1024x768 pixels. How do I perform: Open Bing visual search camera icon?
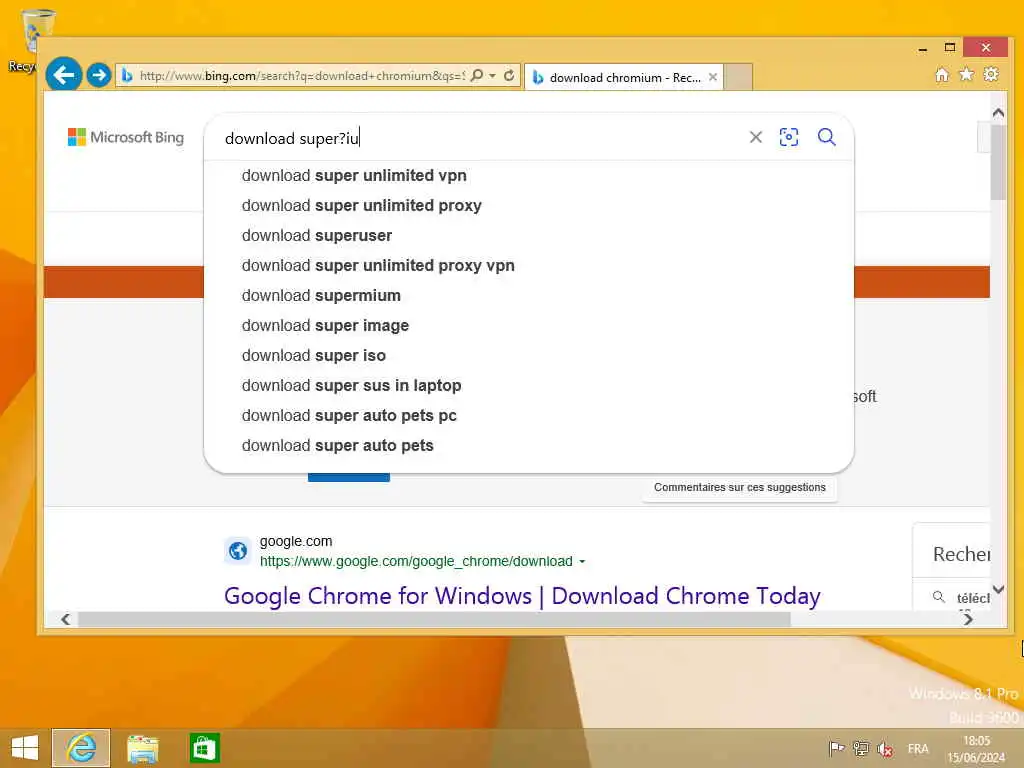tap(789, 137)
